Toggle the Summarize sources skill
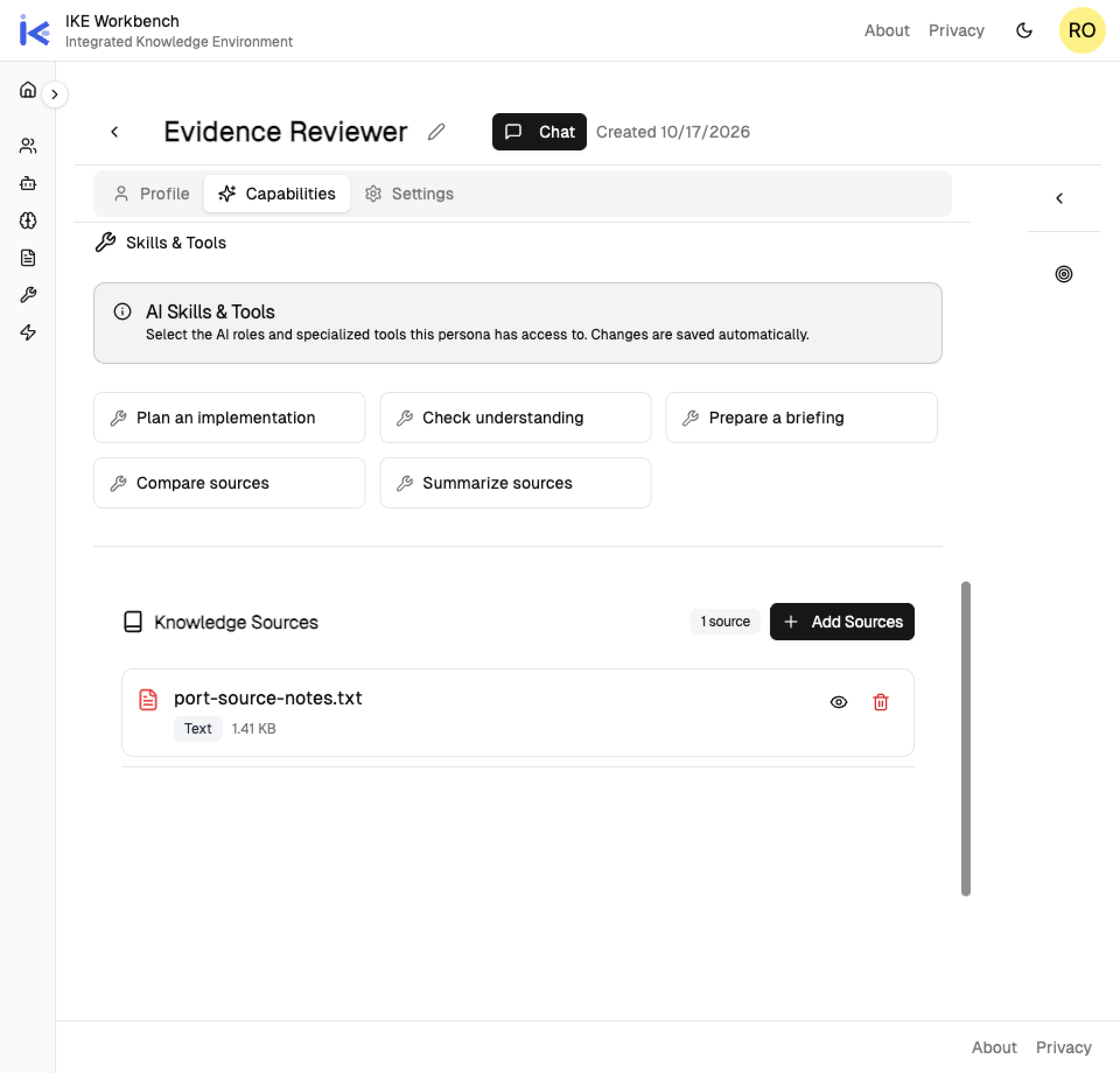 pyautogui.click(x=516, y=483)
